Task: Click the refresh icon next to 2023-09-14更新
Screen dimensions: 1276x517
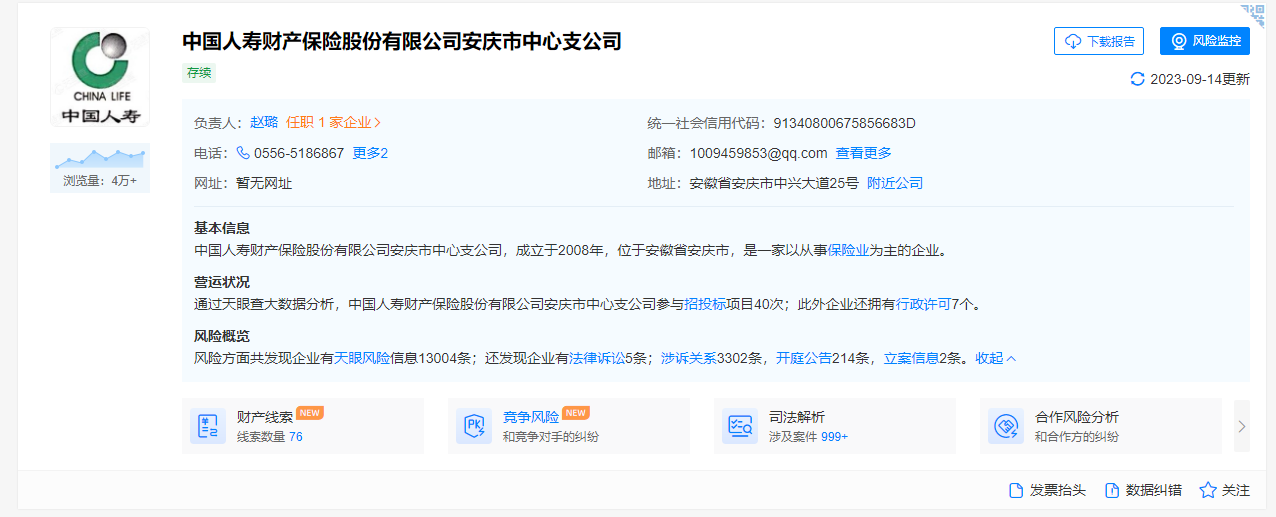Action: [x=1137, y=79]
